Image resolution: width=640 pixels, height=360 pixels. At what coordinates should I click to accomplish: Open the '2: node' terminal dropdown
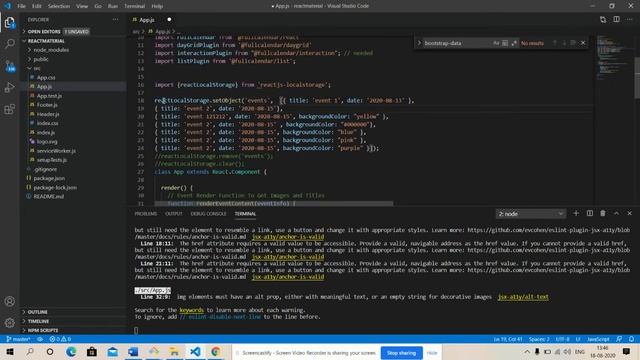(531, 214)
